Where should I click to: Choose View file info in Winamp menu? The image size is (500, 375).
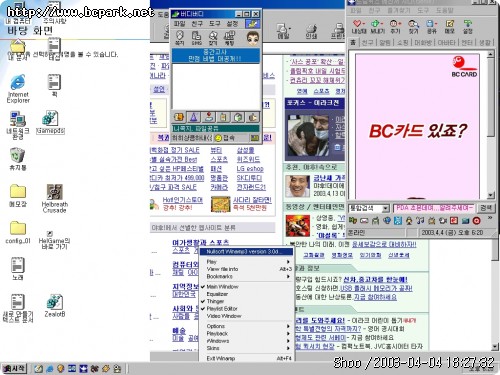point(247,269)
